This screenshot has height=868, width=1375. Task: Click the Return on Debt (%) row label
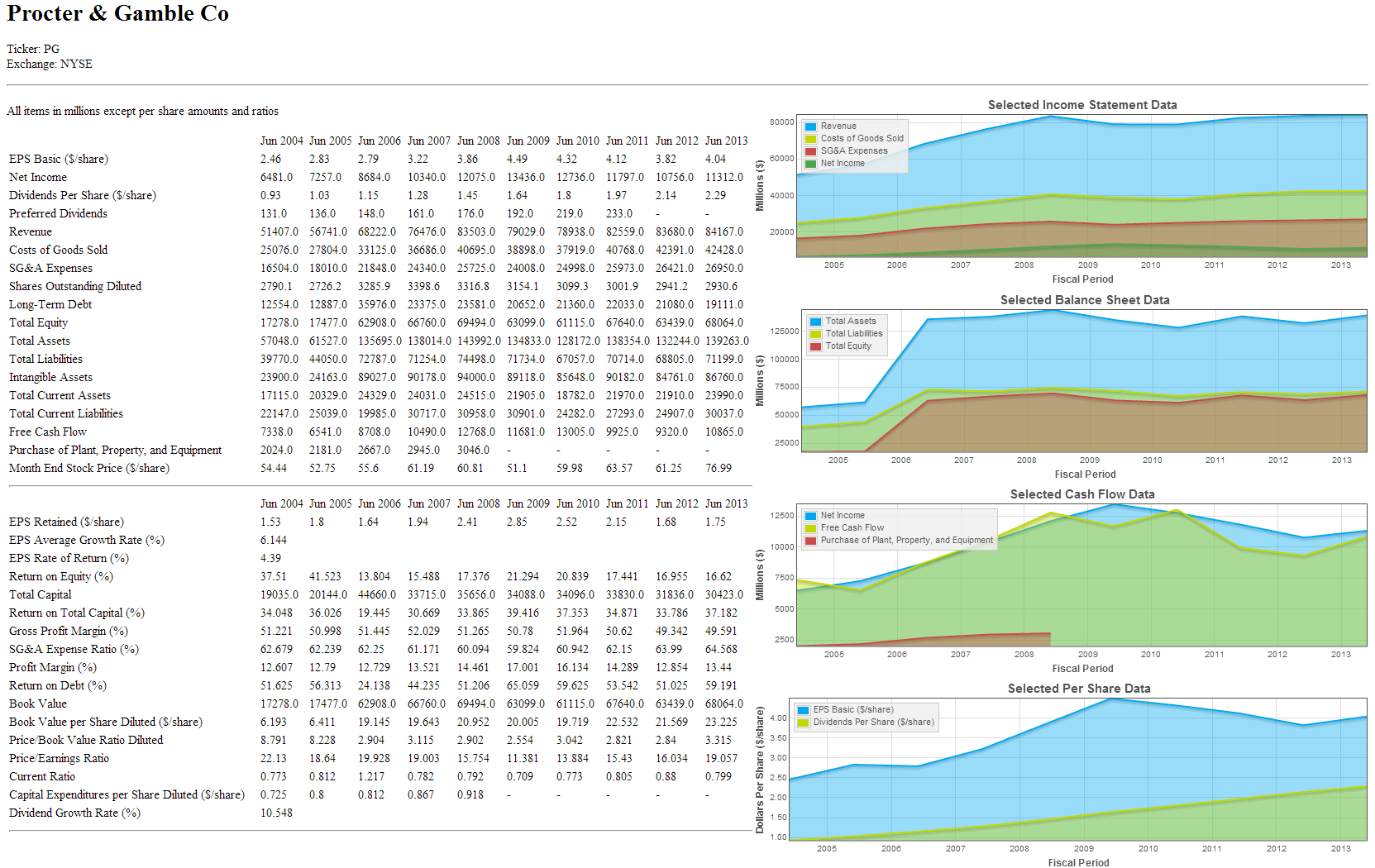coord(58,685)
